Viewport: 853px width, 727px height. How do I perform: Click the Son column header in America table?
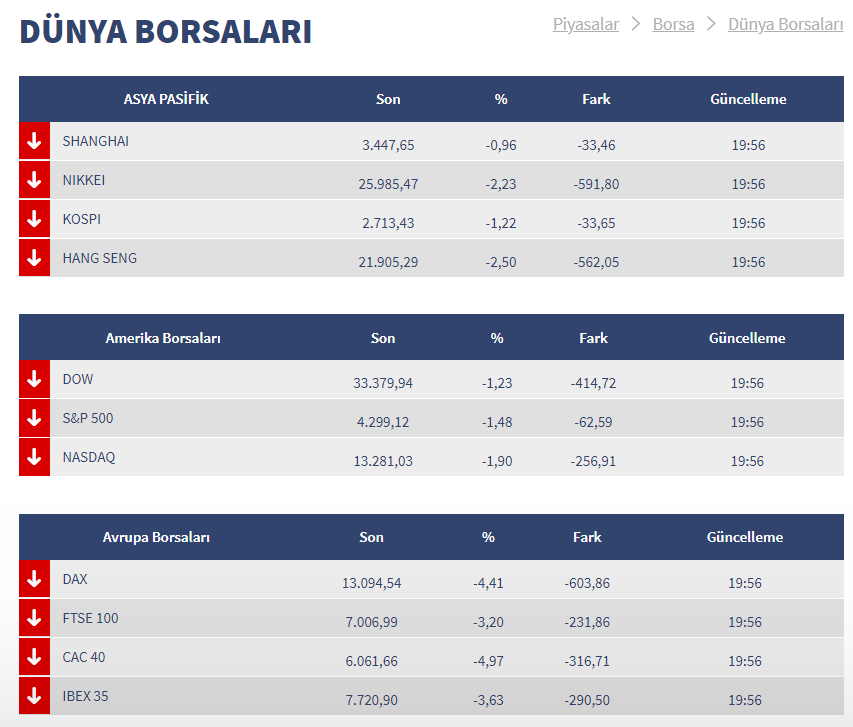coord(383,338)
